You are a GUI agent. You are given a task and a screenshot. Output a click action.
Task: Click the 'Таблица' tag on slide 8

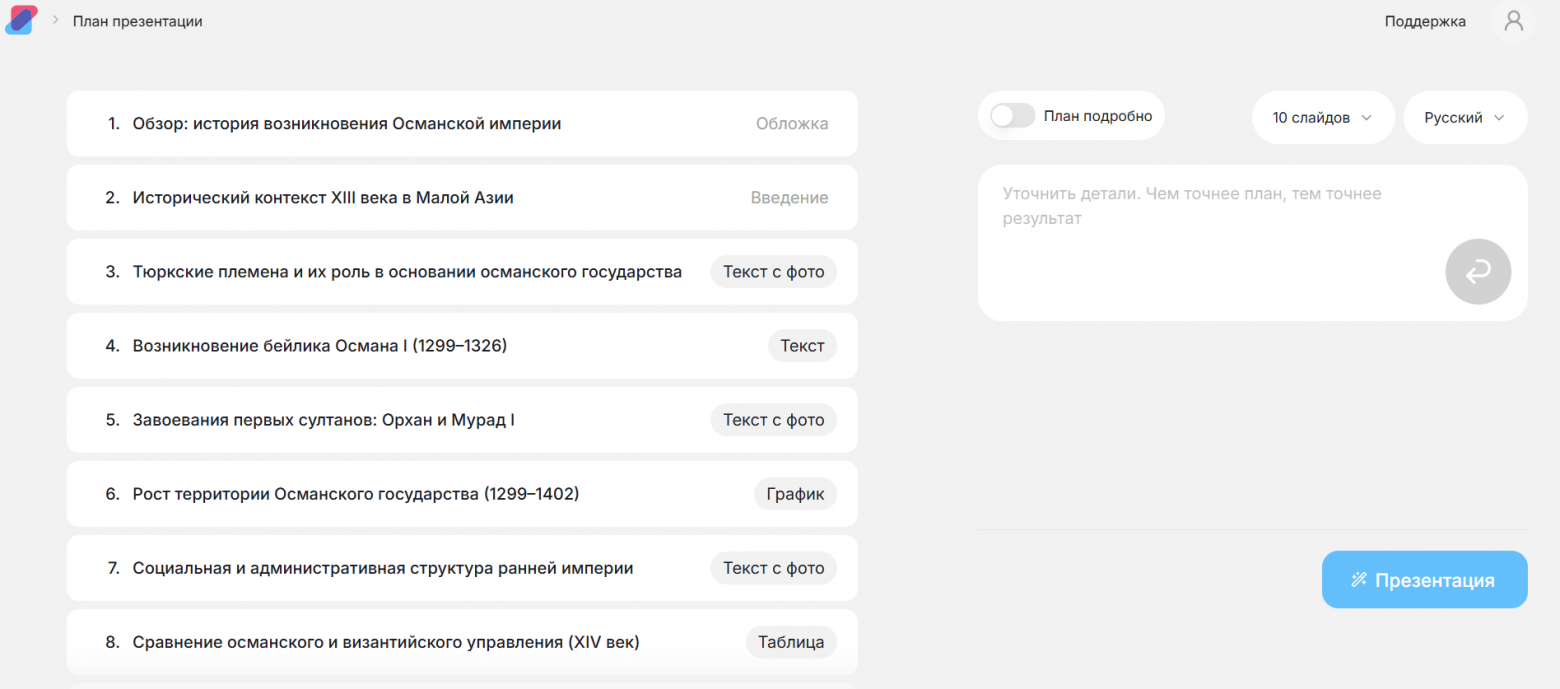pos(790,642)
